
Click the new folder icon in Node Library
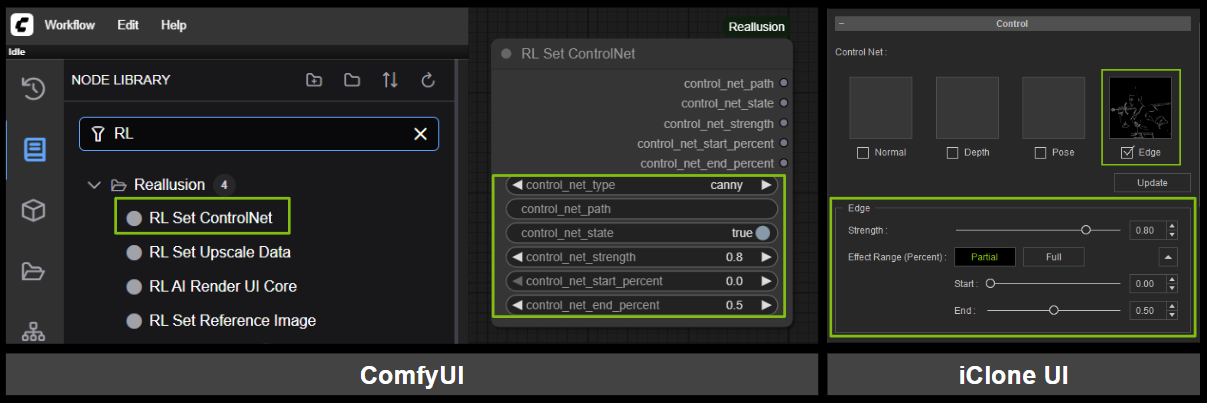314,80
